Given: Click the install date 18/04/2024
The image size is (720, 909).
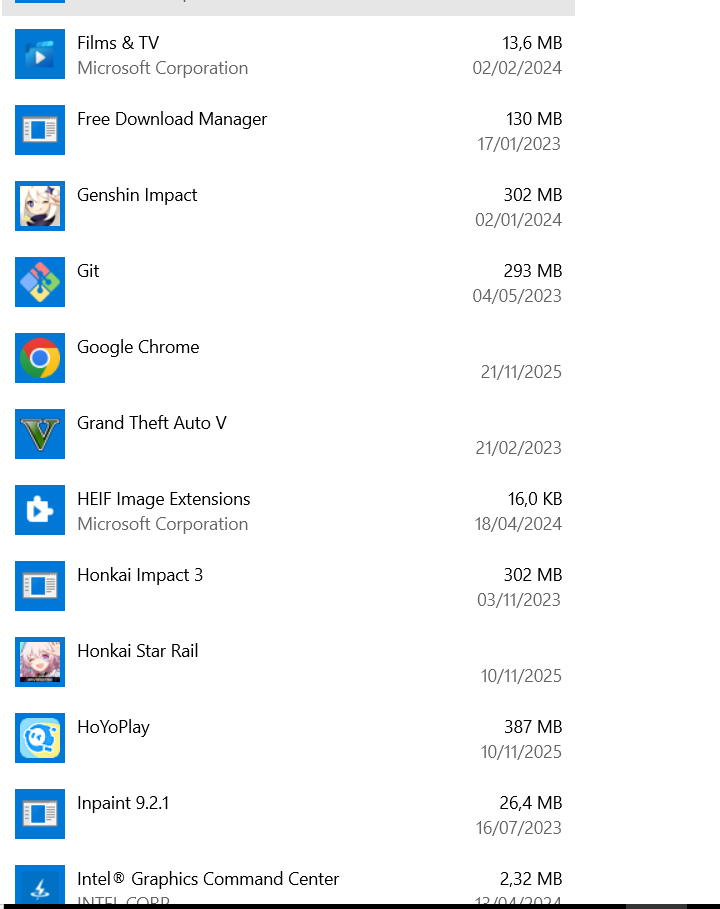Looking at the screenshot, I should (518, 524).
